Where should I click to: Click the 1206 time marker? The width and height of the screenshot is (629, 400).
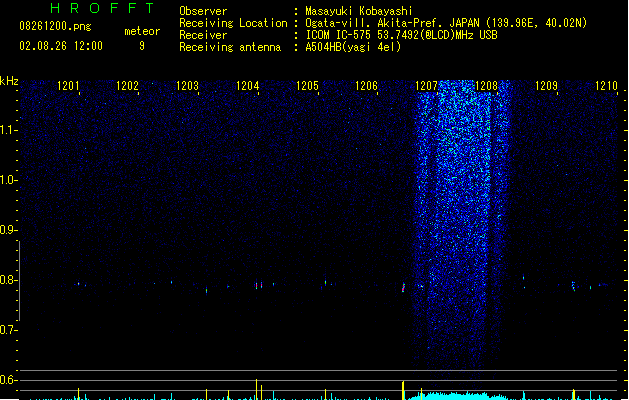(x=367, y=86)
